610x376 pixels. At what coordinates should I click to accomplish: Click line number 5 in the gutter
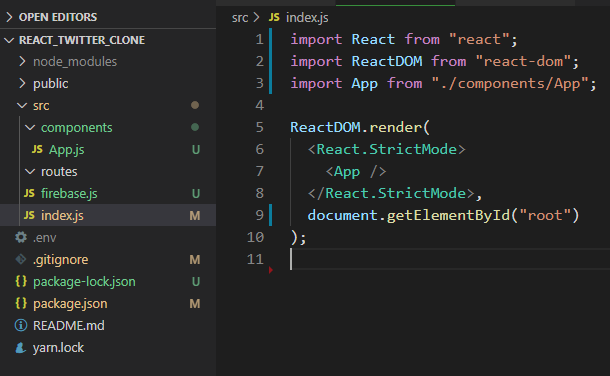pyautogui.click(x=259, y=127)
